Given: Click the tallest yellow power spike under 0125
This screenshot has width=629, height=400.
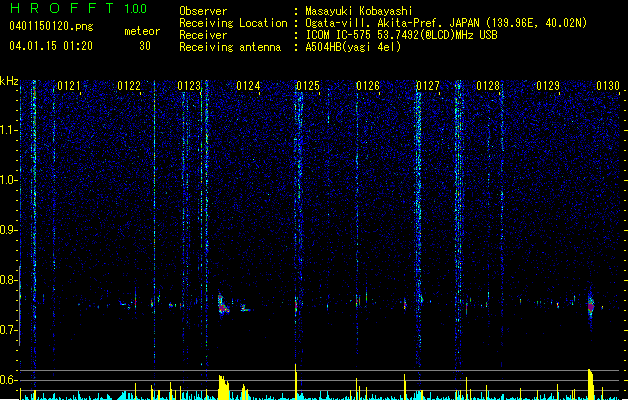Looking at the screenshot, I should (x=296, y=381).
